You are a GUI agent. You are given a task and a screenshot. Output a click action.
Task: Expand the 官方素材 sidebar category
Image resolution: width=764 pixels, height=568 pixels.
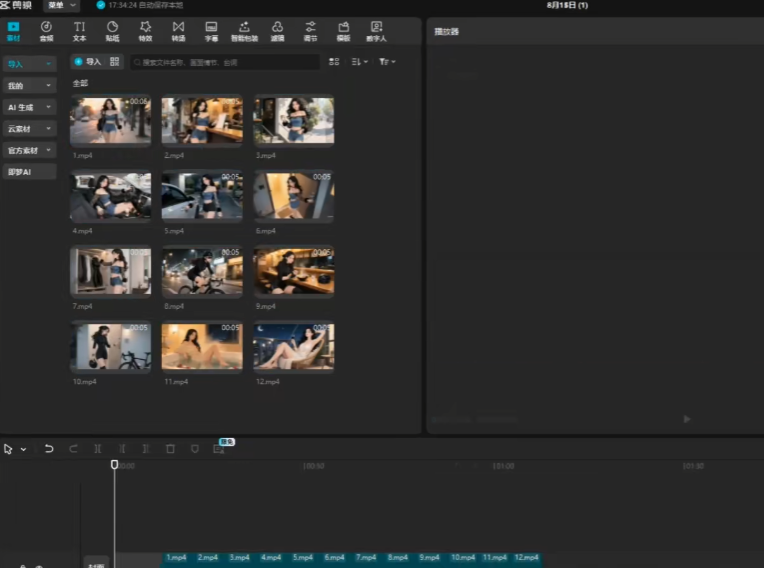pyautogui.click(x=29, y=150)
